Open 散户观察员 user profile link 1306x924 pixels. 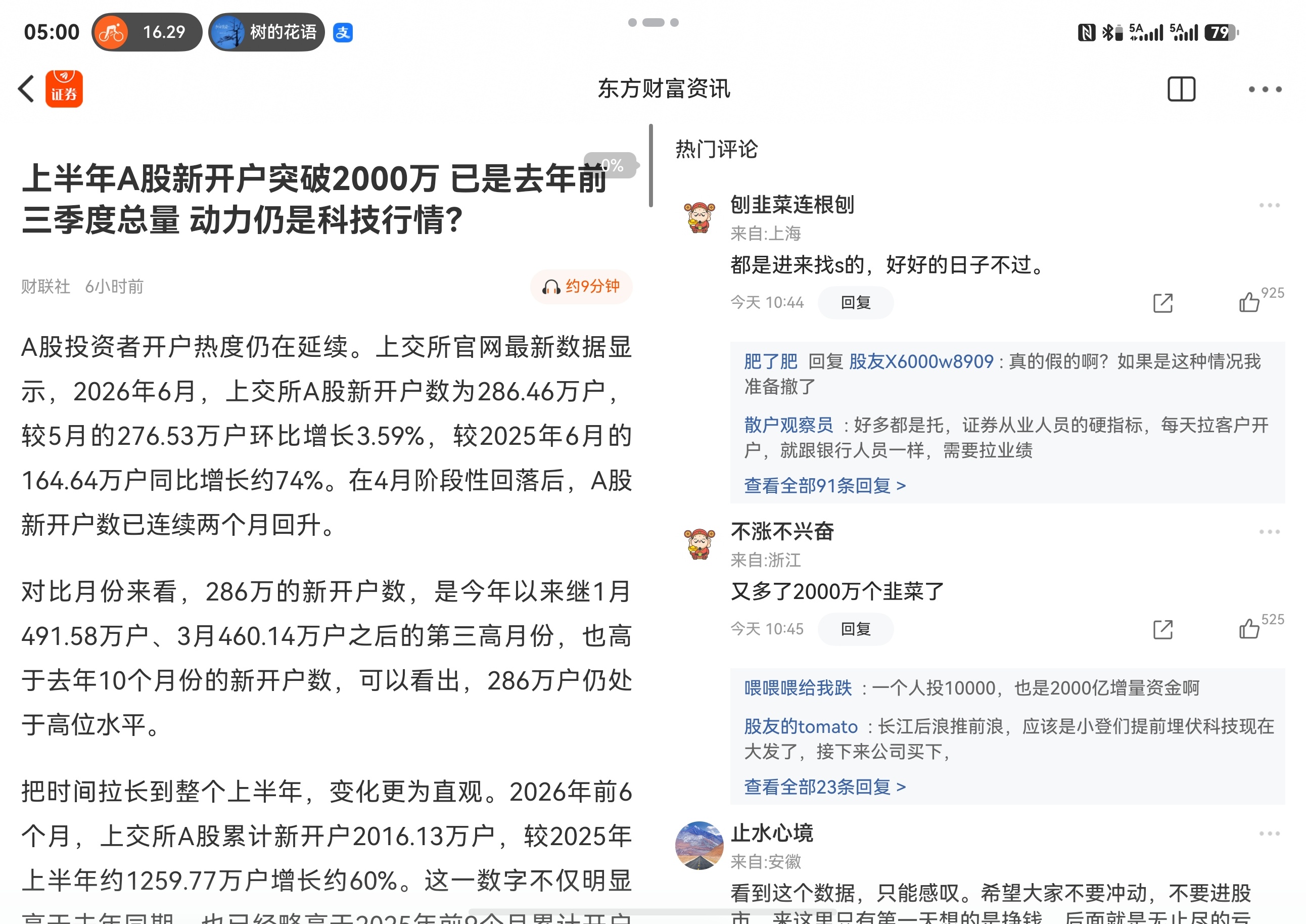click(x=788, y=425)
